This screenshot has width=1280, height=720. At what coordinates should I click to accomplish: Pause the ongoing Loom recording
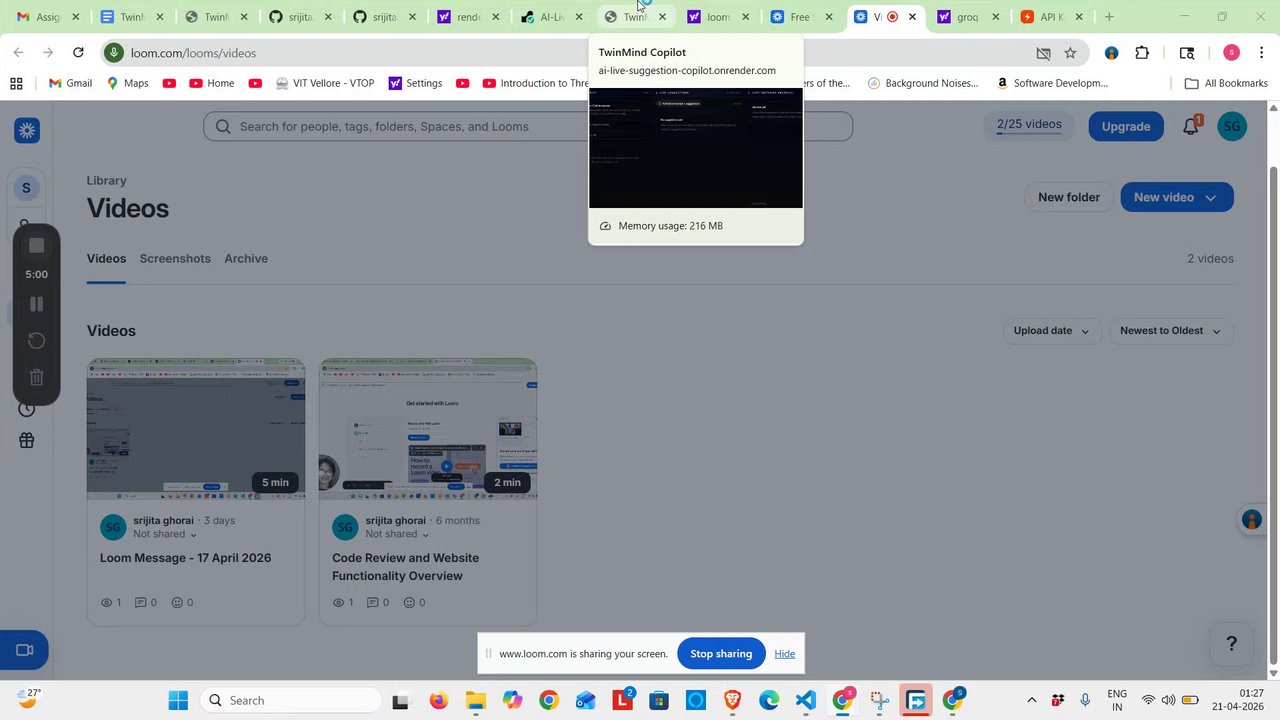point(37,304)
